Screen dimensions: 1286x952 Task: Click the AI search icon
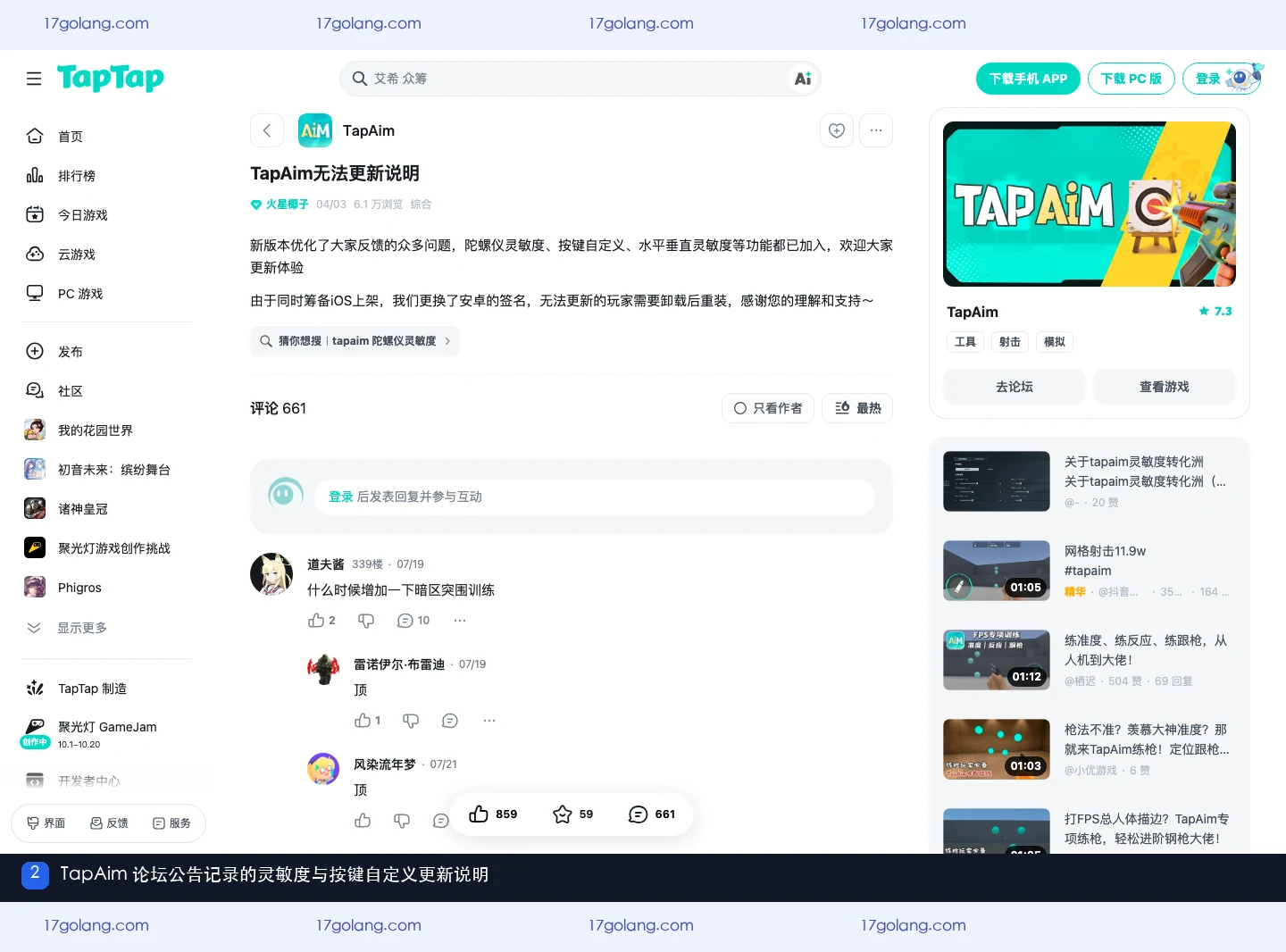coord(803,79)
